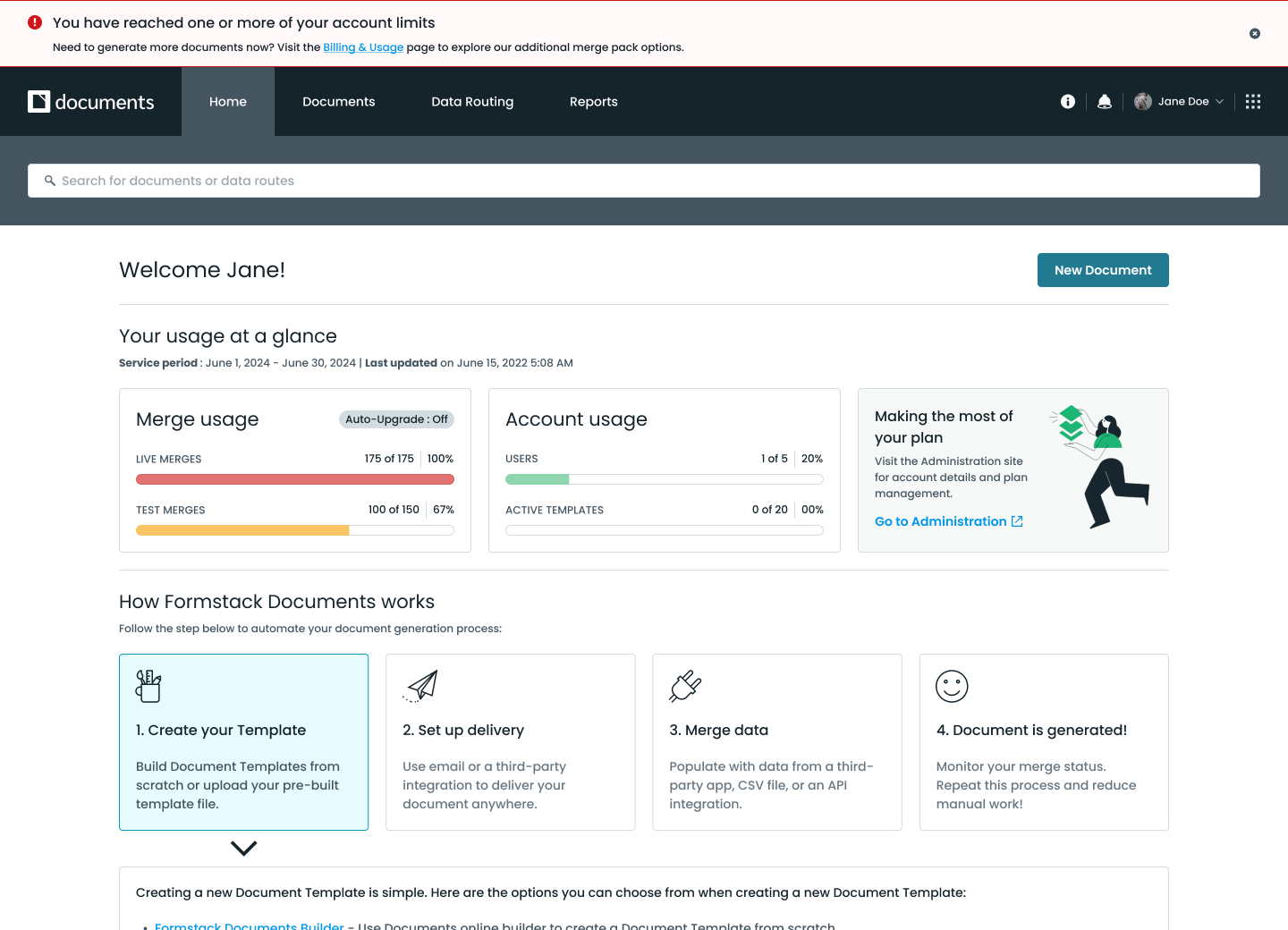This screenshot has height=930, width=1288.
Task: Toggle the Auto-Upgrade Off badge
Action: (396, 419)
